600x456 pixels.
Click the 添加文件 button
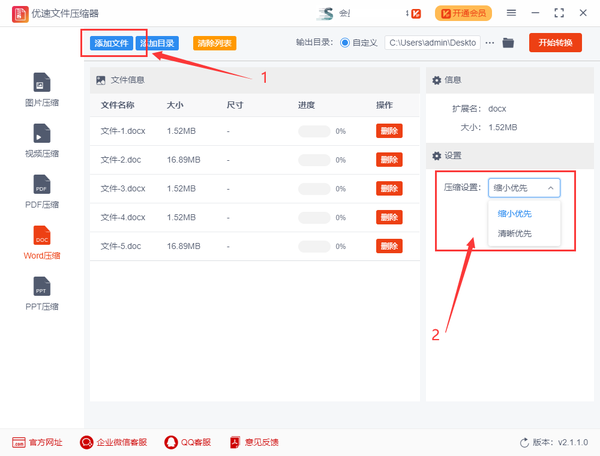[x=110, y=43]
